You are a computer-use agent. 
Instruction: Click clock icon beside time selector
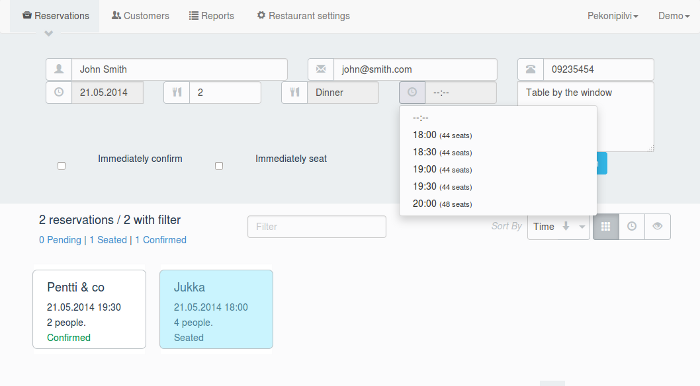pos(412,92)
